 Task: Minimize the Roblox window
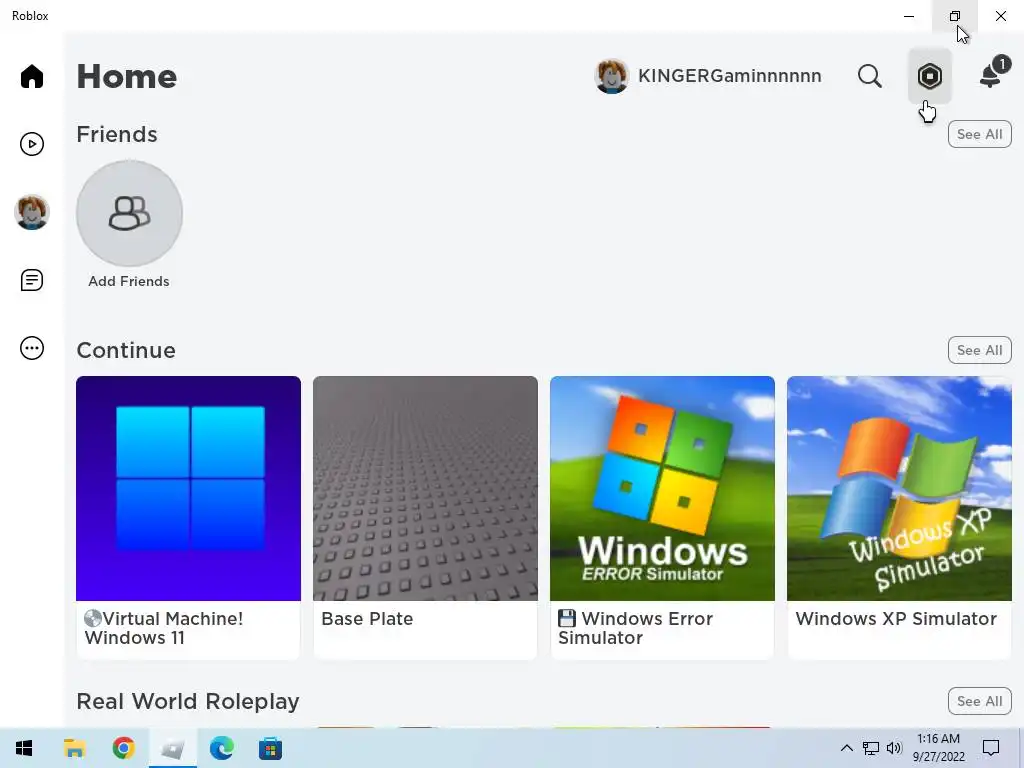point(909,16)
